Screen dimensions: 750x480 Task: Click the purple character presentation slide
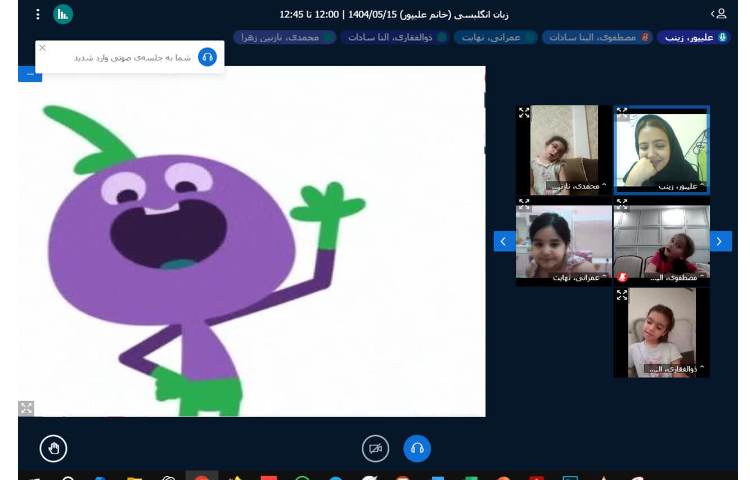[252, 241]
